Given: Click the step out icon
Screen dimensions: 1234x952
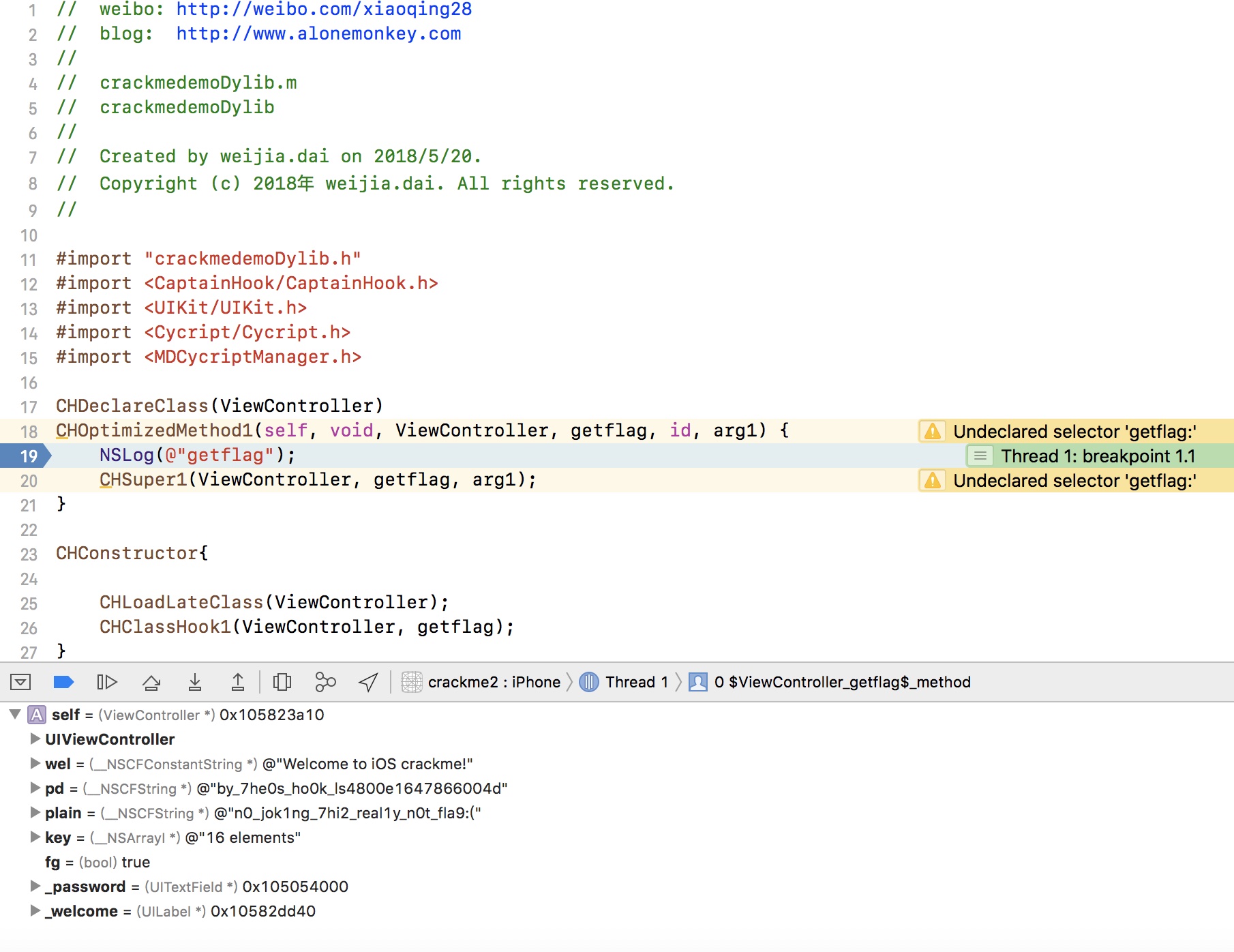Looking at the screenshot, I should [237, 681].
